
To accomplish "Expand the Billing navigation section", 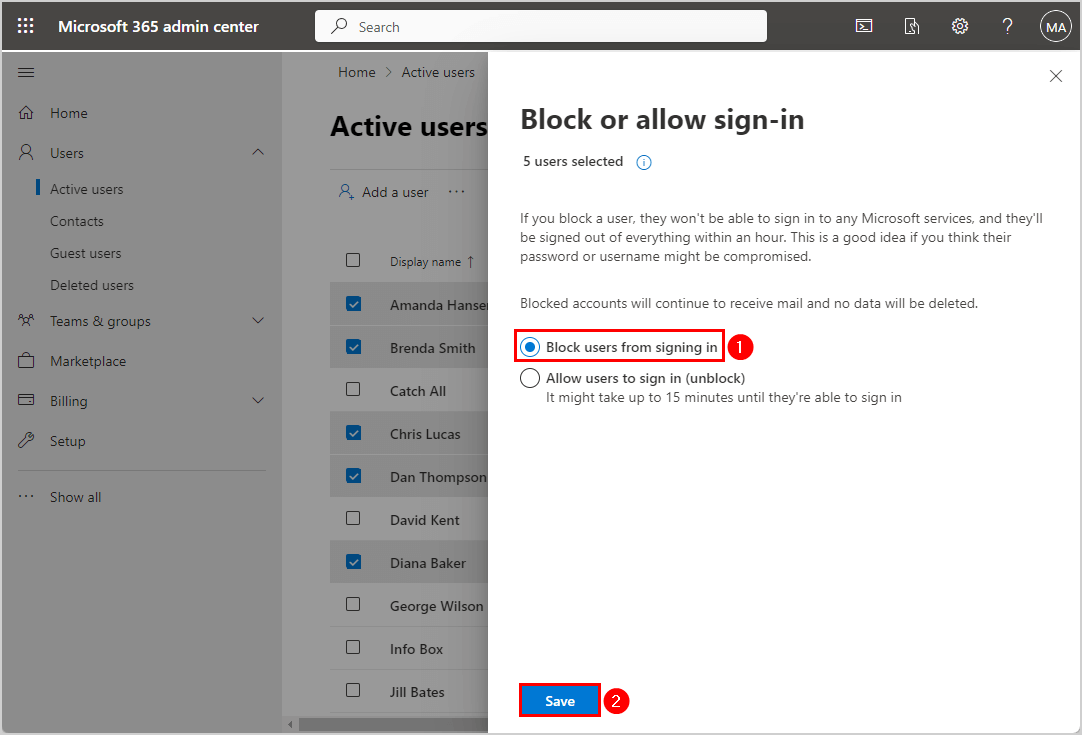I will click(257, 401).
